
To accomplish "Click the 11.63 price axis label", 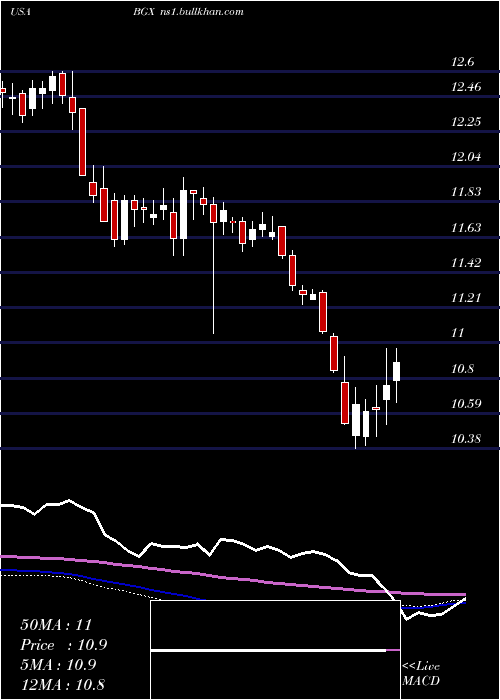I will coord(466,228).
